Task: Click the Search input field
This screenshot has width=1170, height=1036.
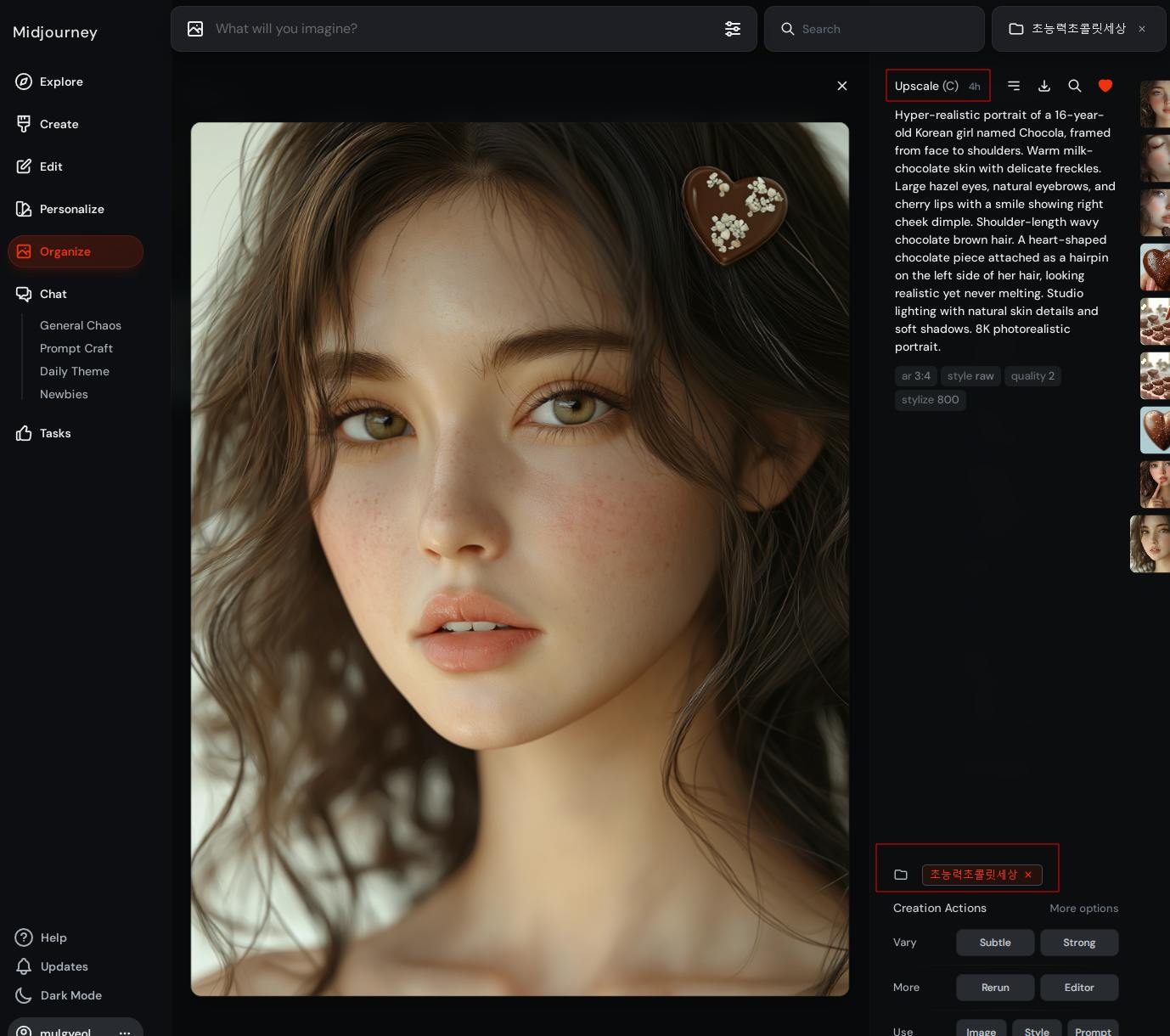Action: coord(875,29)
